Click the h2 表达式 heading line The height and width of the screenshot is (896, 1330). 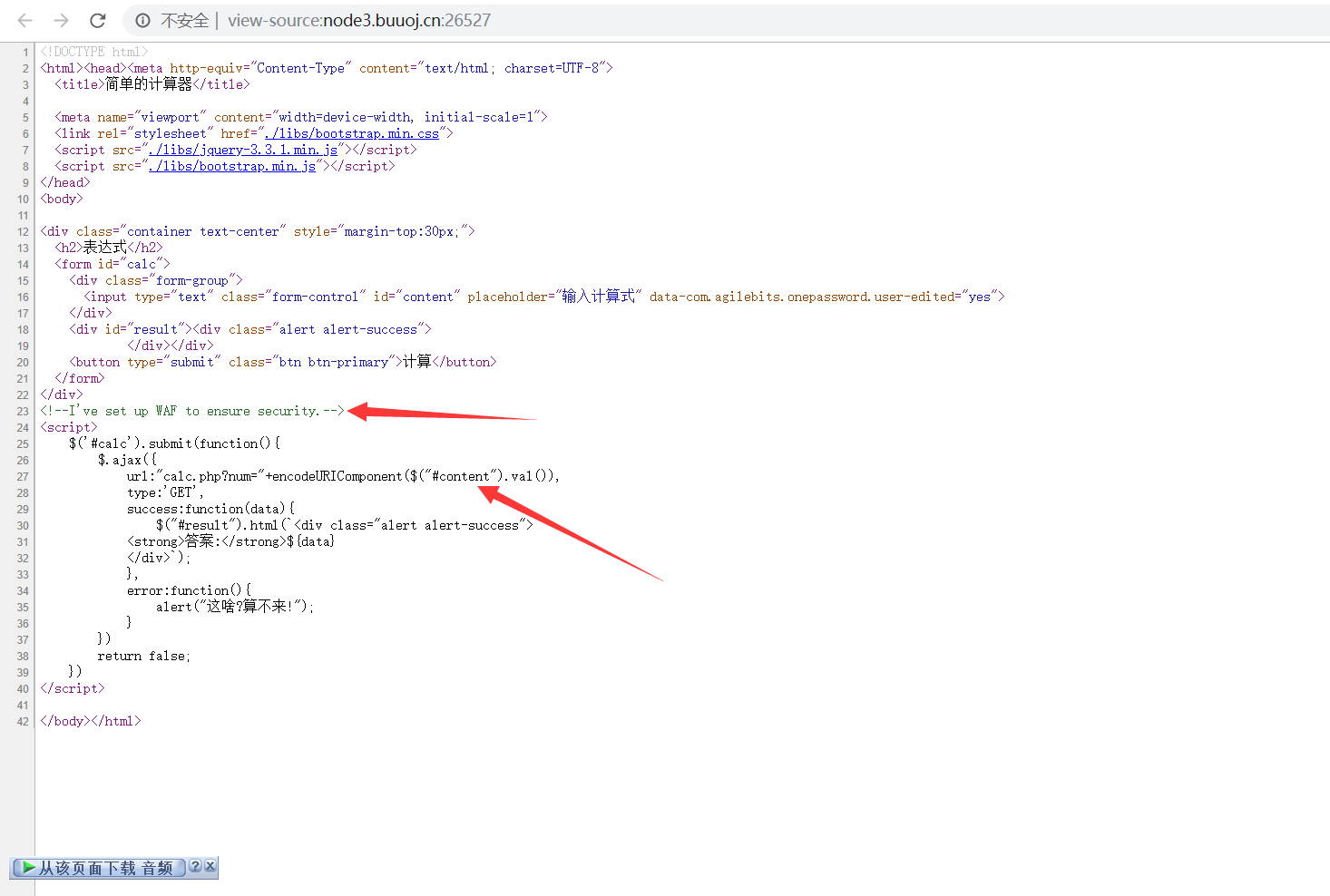pyautogui.click(x=109, y=248)
